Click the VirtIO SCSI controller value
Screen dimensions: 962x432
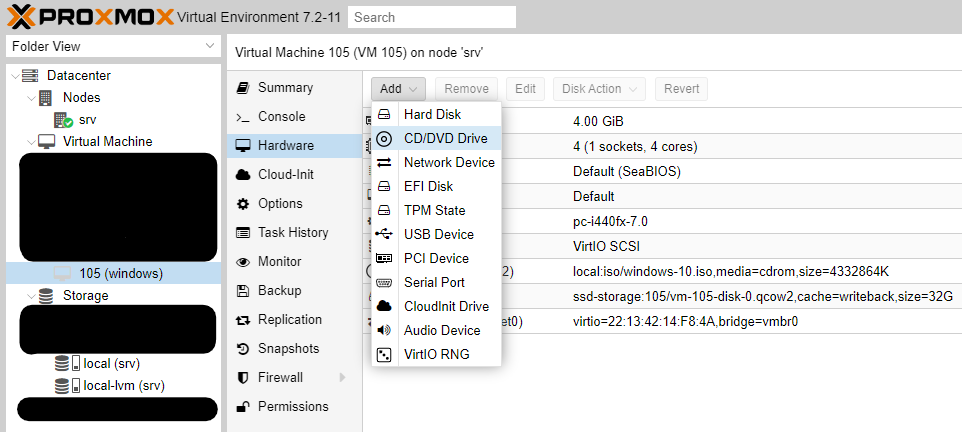(x=607, y=247)
